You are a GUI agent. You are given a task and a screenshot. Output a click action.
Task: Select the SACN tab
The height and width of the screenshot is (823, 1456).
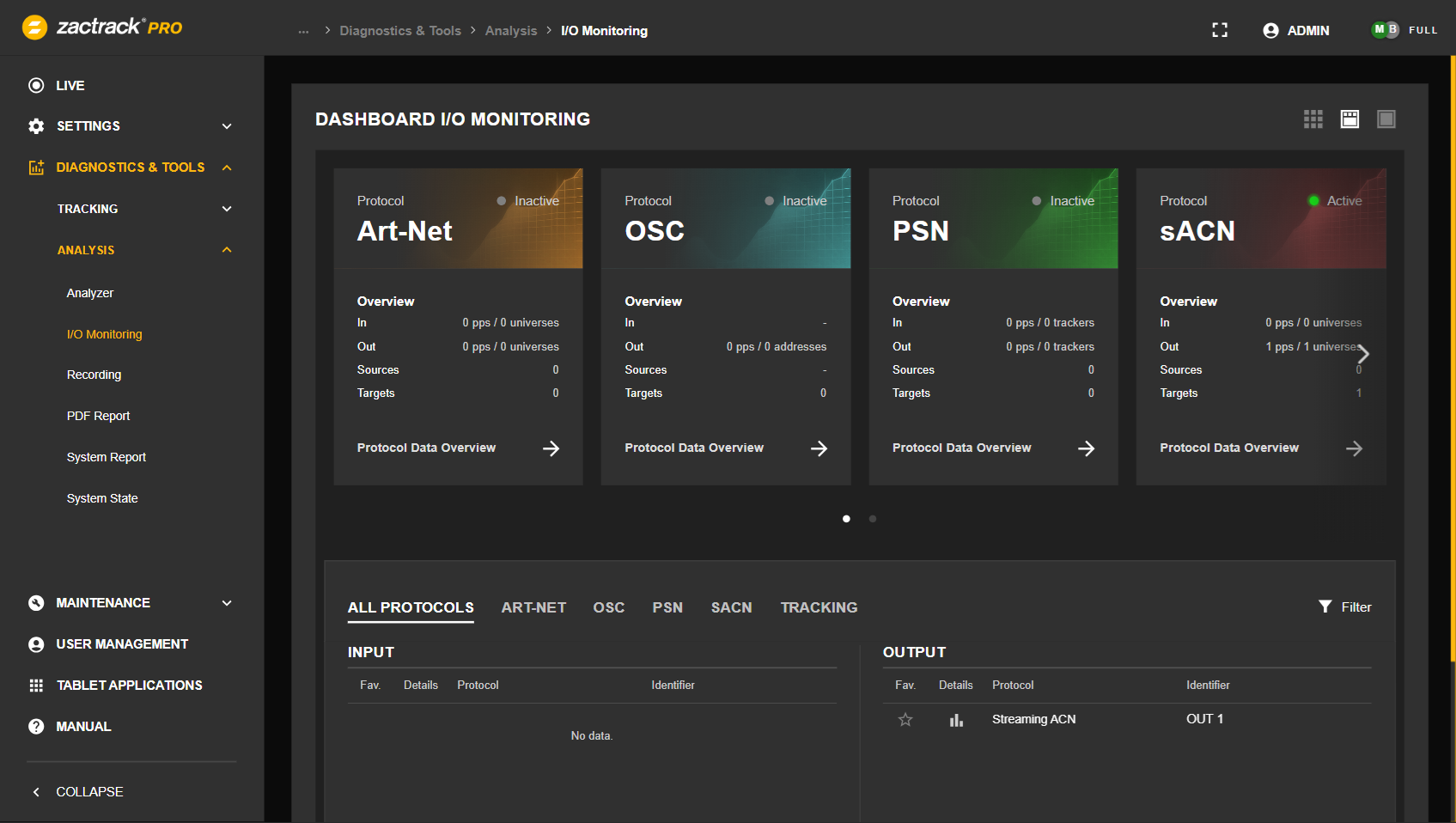click(x=732, y=607)
